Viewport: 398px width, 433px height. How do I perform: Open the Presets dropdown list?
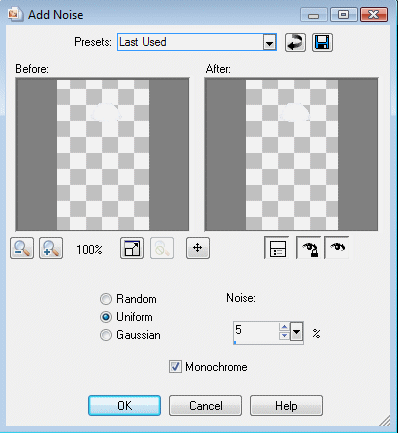pyautogui.click(x=269, y=42)
